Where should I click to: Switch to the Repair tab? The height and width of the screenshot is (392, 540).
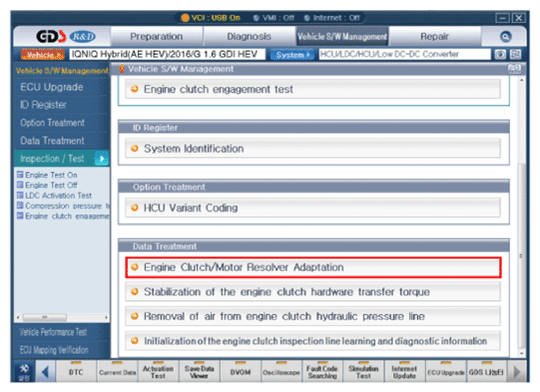[x=434, y=37]
